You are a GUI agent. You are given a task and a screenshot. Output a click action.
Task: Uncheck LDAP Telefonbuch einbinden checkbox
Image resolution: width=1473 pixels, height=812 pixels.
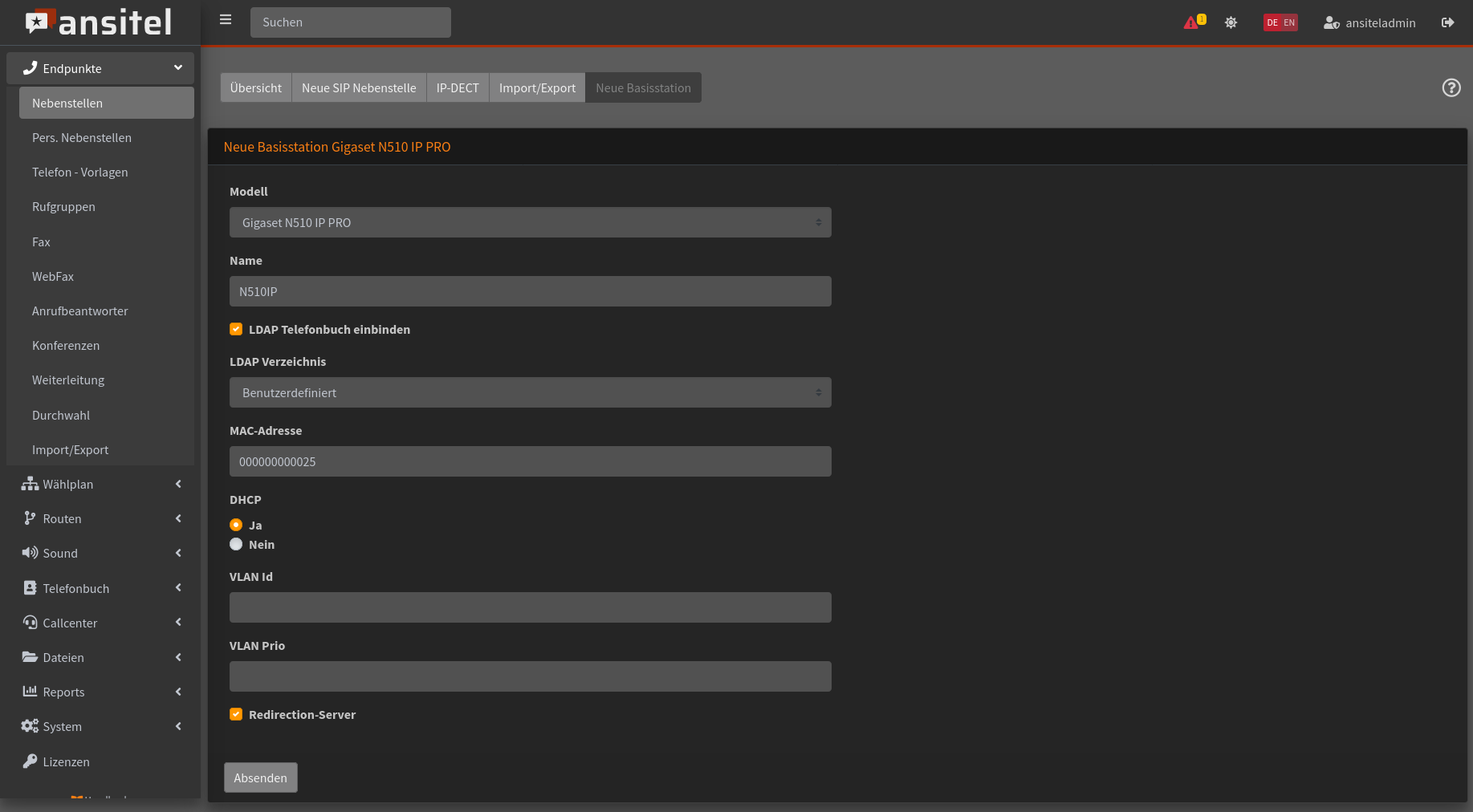pos(236,329)
